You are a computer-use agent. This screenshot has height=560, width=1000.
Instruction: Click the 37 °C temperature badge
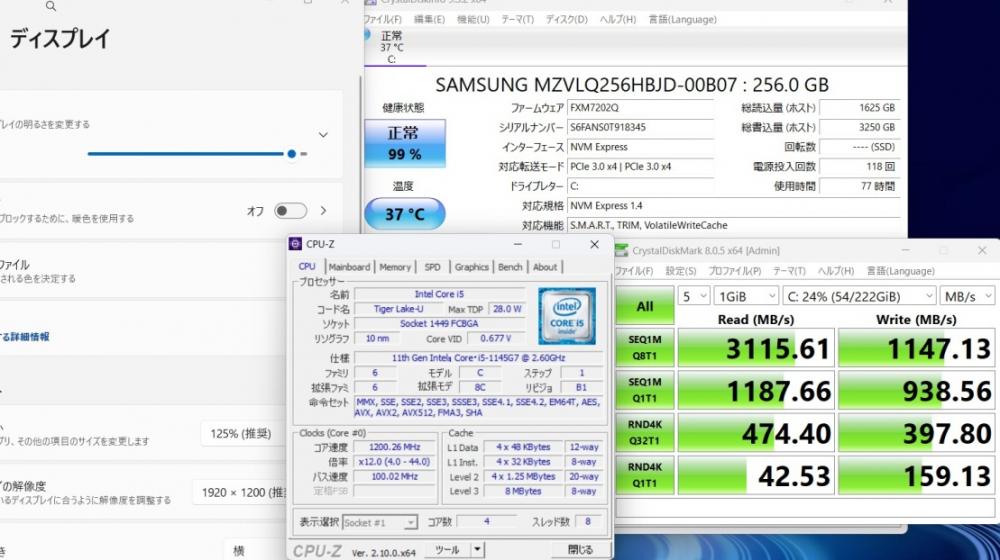pos(404,214)
